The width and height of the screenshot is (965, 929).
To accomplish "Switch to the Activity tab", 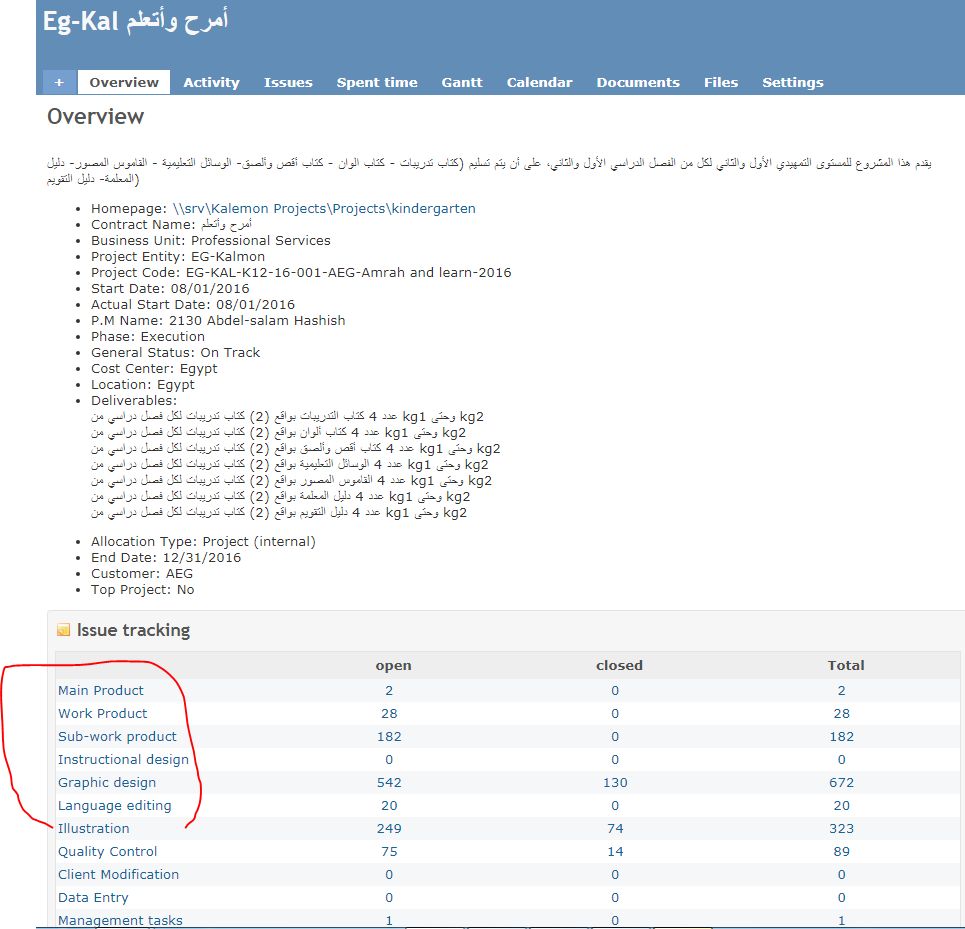I will point(211,83).
